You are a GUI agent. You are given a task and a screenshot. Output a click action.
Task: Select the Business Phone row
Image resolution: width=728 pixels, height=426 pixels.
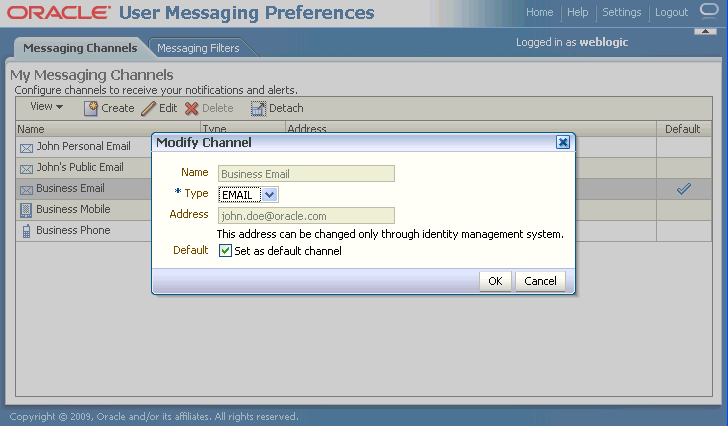[73, 230]
